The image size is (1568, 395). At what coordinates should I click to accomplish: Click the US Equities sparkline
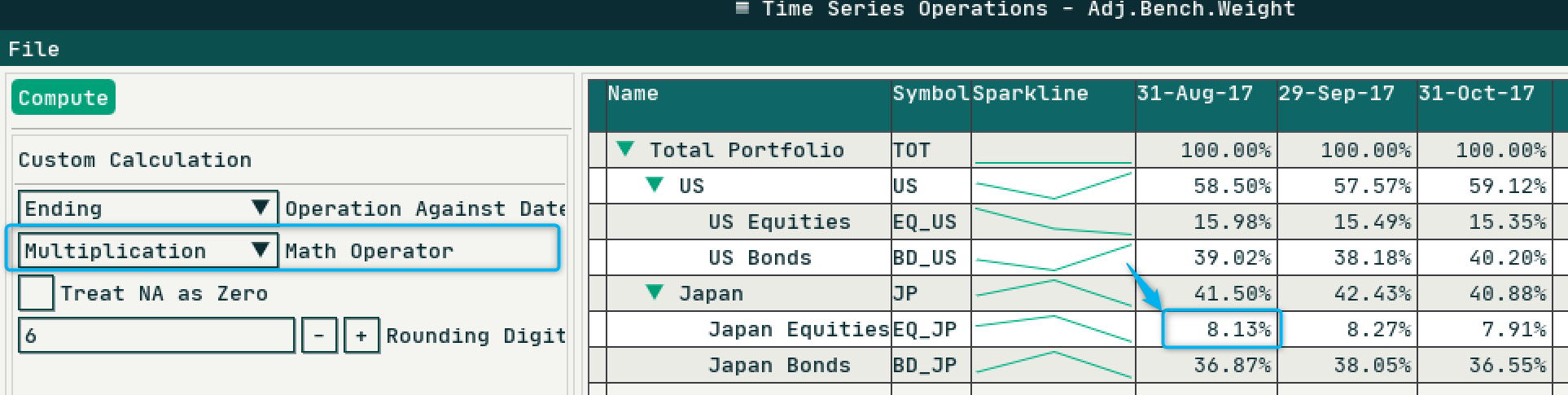tap(1053, 222)
